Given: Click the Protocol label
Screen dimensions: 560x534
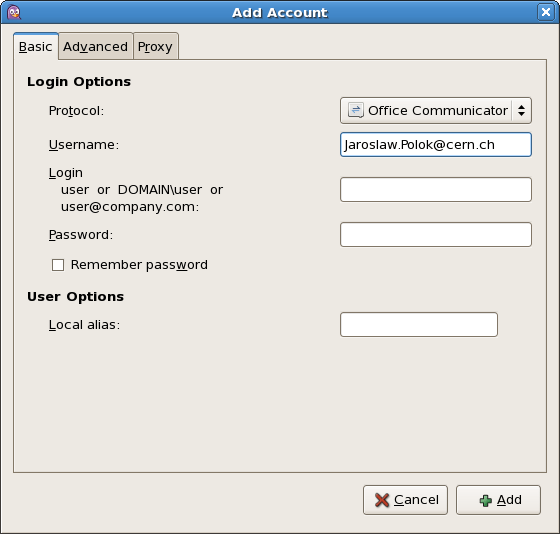Looking at the screenshot, I should click(76, 111).
